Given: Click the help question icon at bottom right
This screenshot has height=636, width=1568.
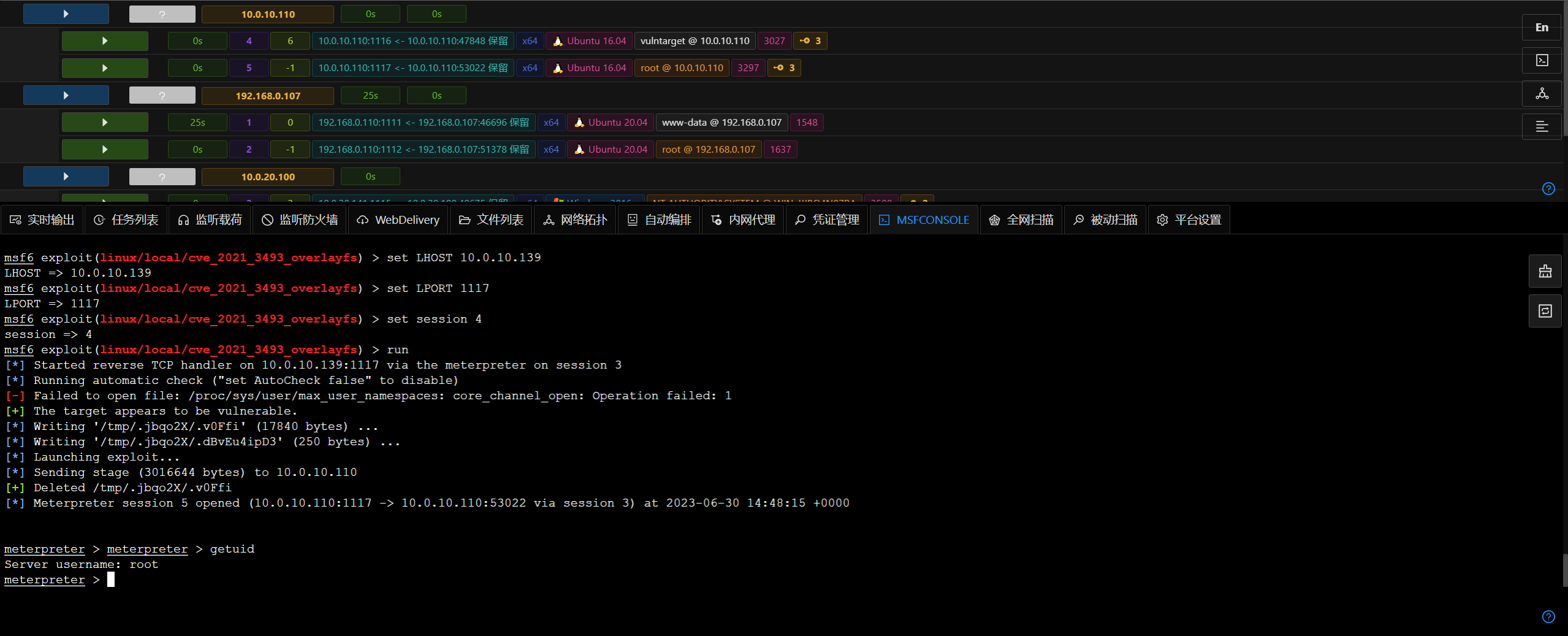Looking at the screenshot, I should click(x=1548, y=617).
